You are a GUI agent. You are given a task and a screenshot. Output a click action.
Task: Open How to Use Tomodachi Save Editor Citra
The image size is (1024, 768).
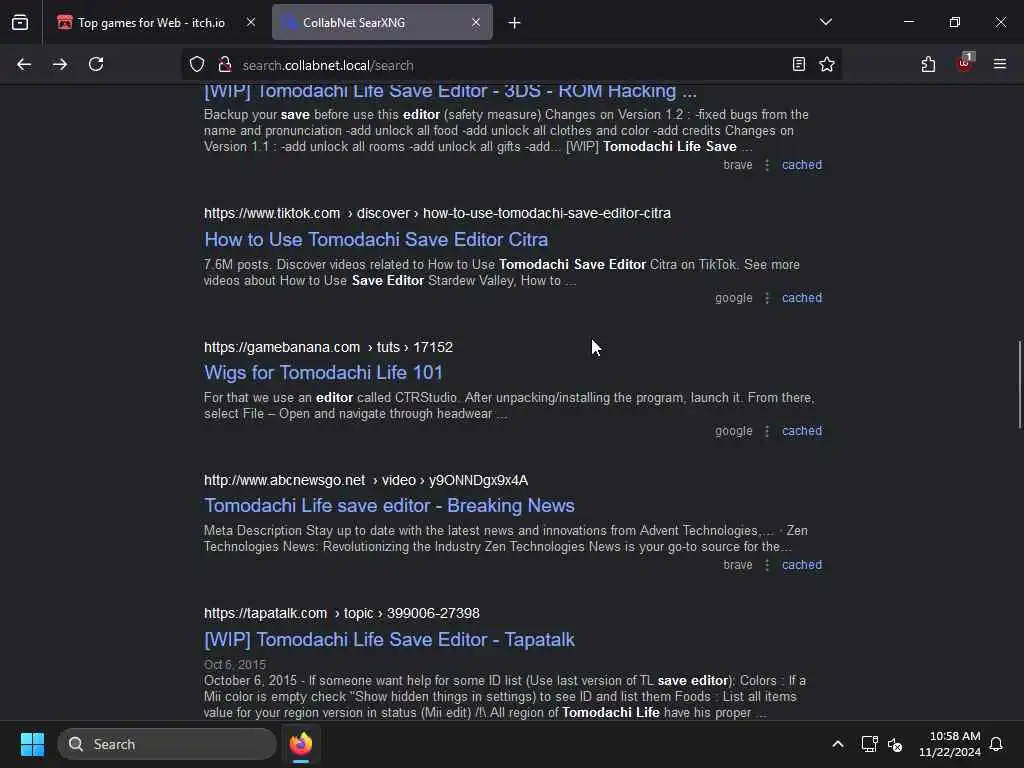[376, 240]
